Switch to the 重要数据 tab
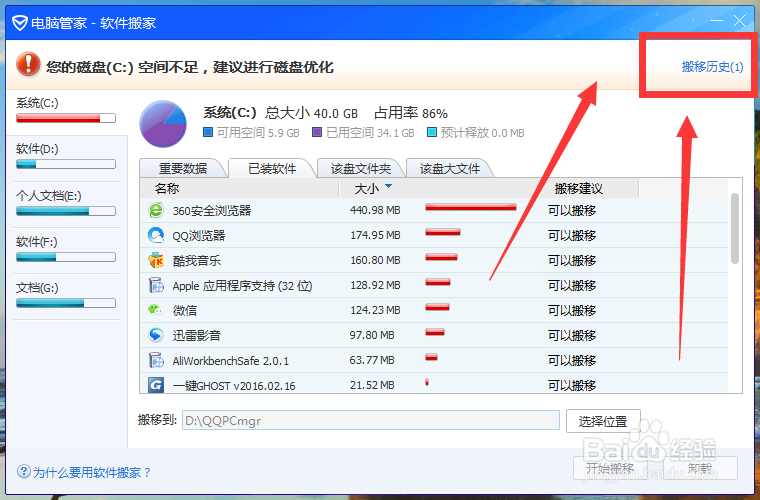The width and height of the screenshot is (760, 500). (x=183, y=169)
